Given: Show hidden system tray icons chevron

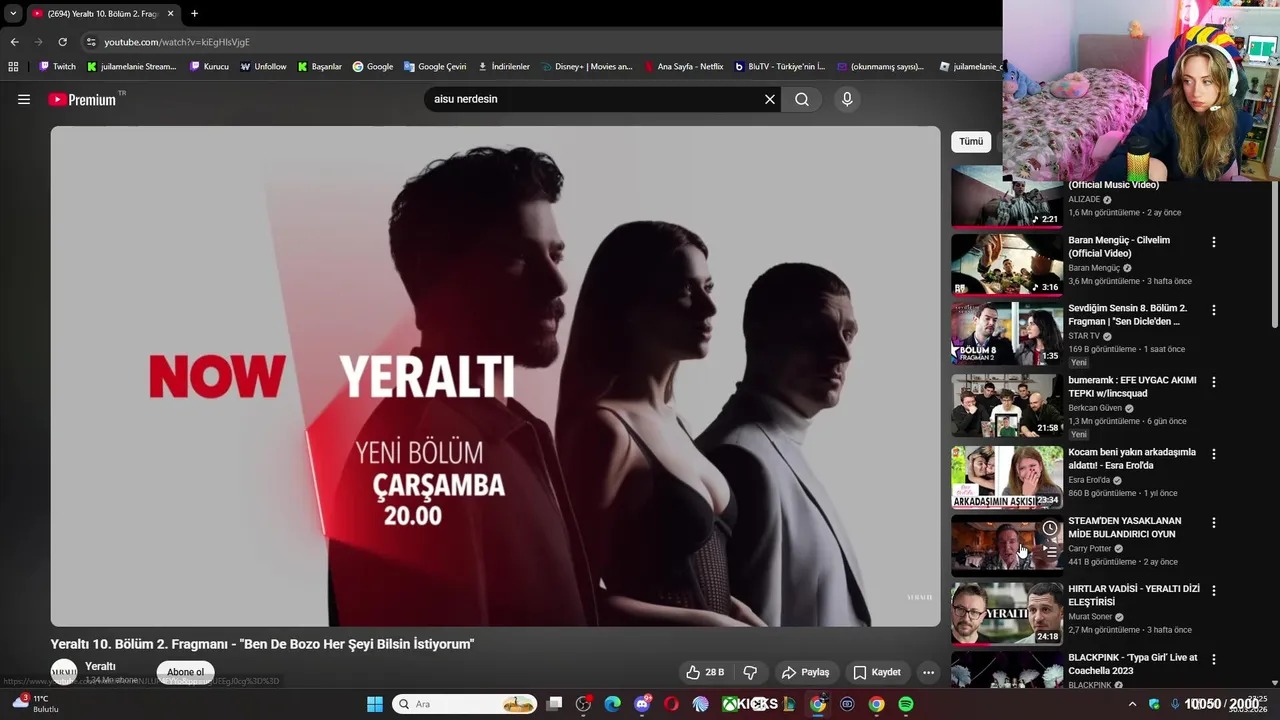Looking at the screenshot, I should pyautogui.click(x=1132, y=704).
